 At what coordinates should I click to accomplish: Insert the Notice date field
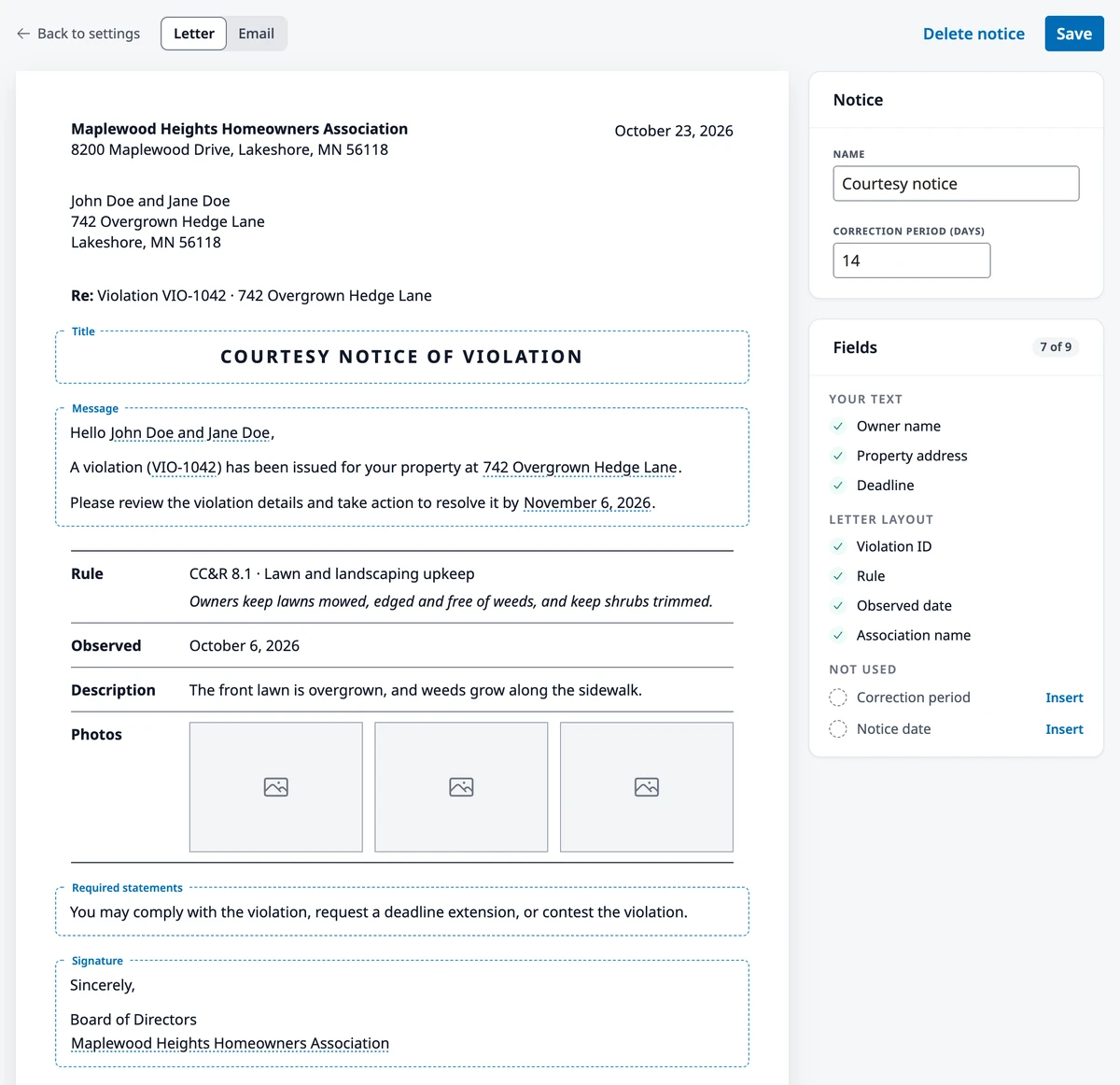1064,729
